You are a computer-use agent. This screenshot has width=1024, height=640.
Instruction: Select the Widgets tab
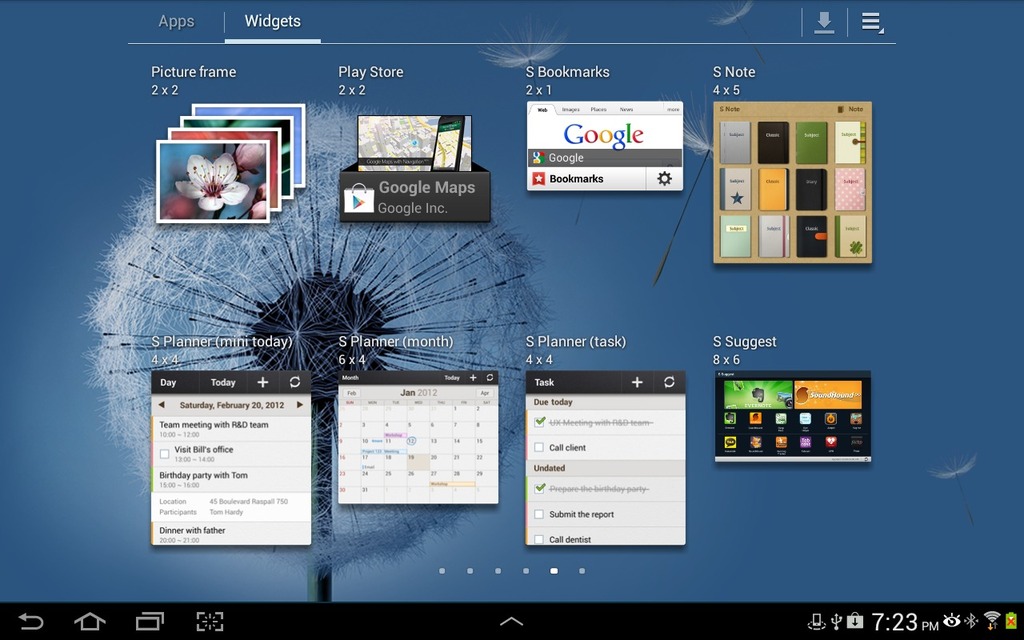[x=272, y=21]
